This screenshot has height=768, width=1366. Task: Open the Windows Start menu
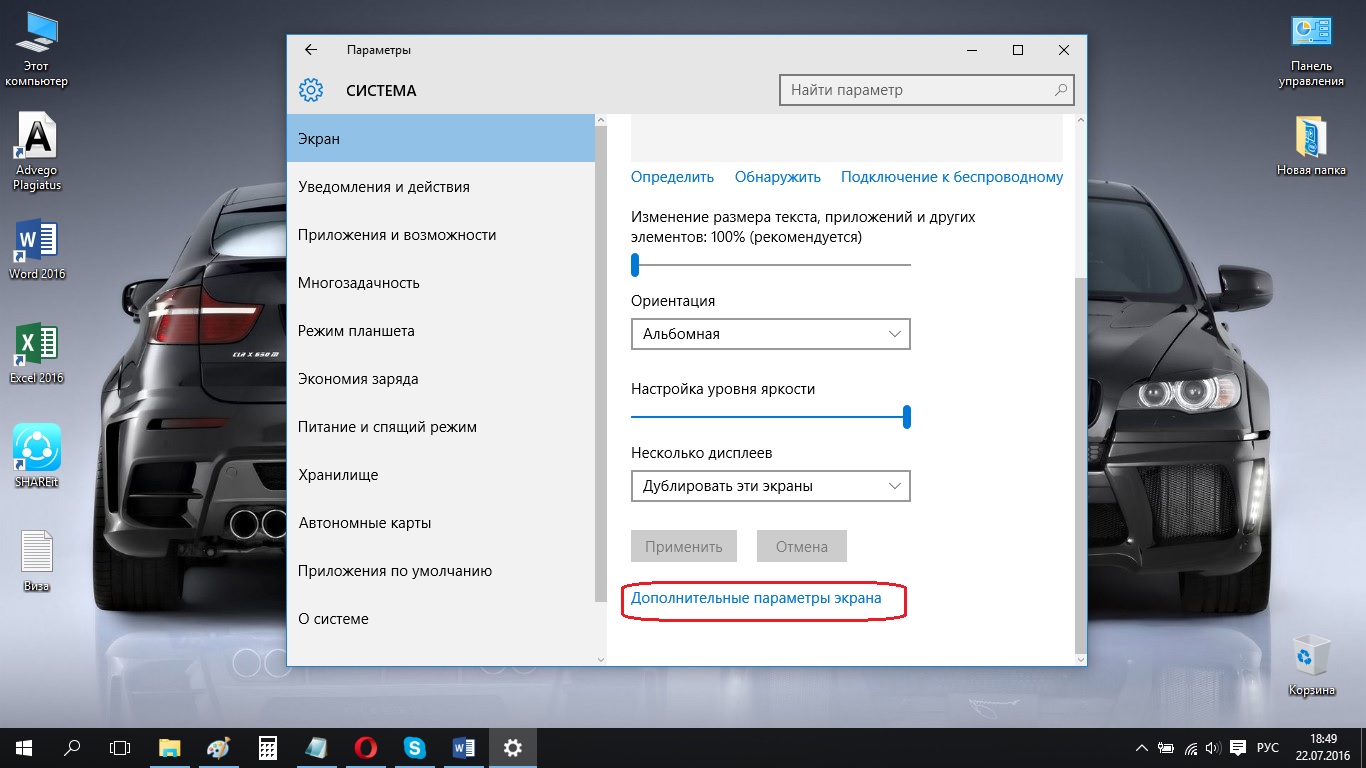tap(24, 748)
